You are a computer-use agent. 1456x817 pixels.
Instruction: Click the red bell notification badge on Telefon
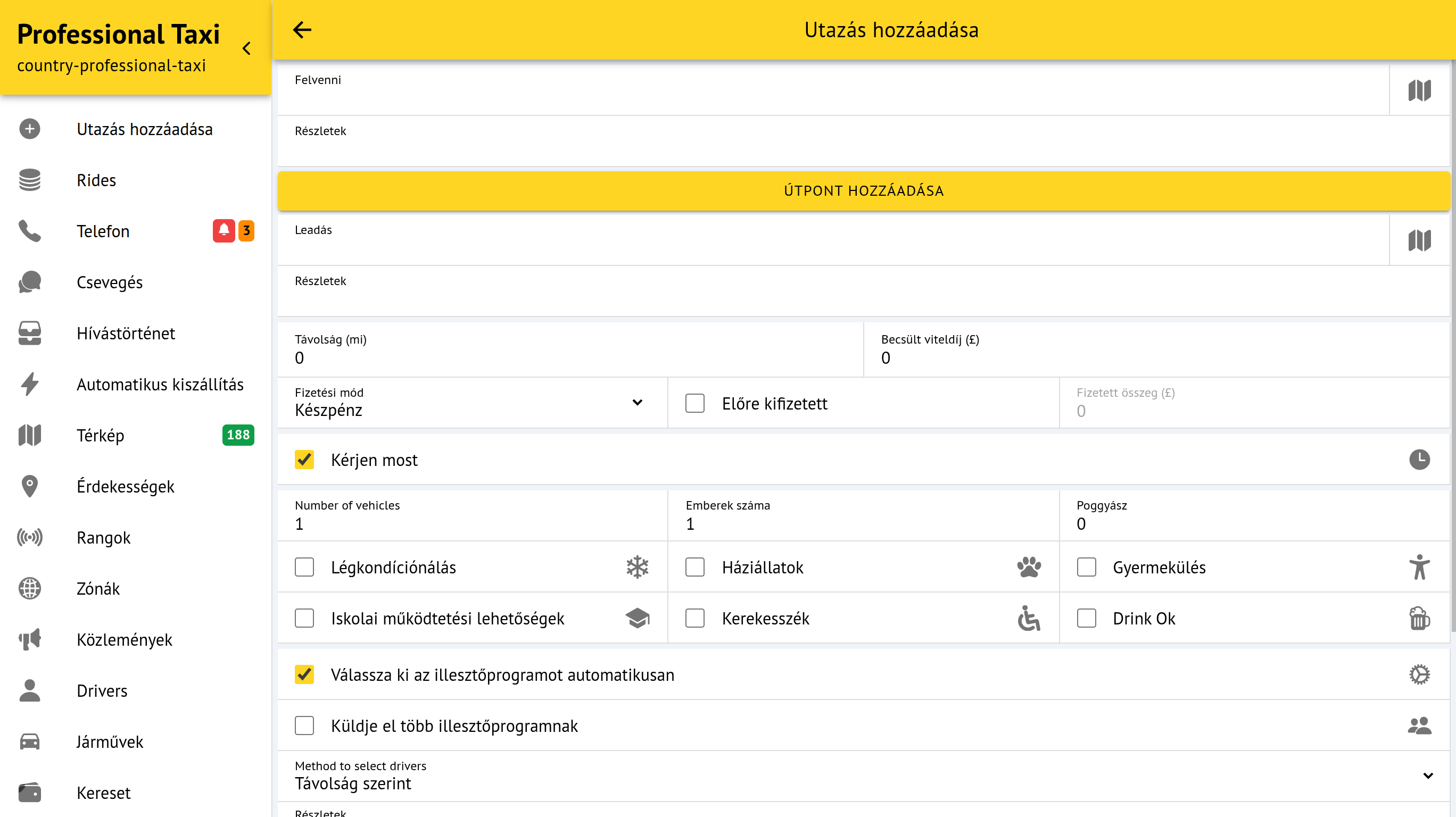224,230
